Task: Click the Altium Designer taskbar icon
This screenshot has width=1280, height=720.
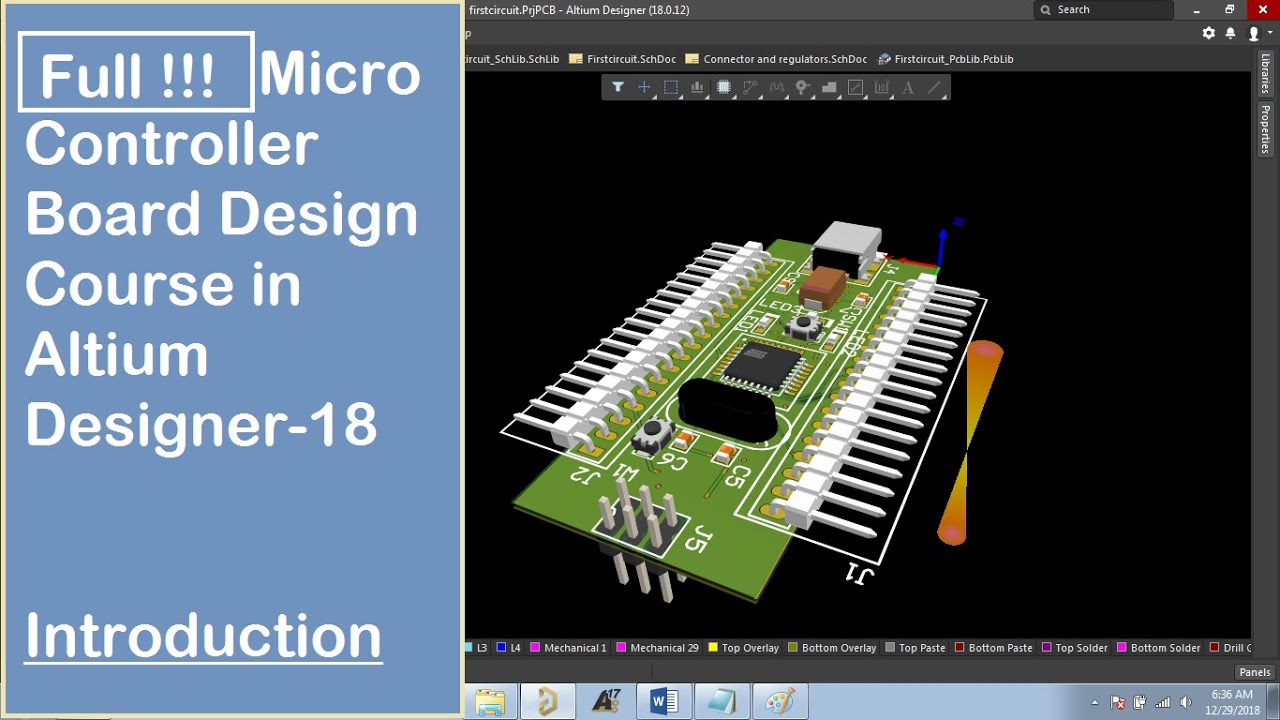Action: pos(547,702)
